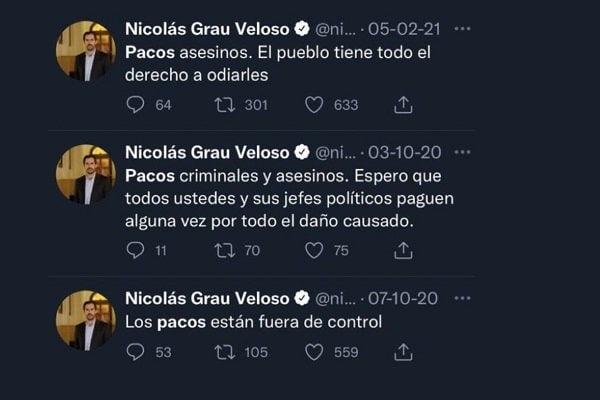Reply to the 05-02-21 tweet
This screenshot has height=400, width=600.
tap(135, 104)
